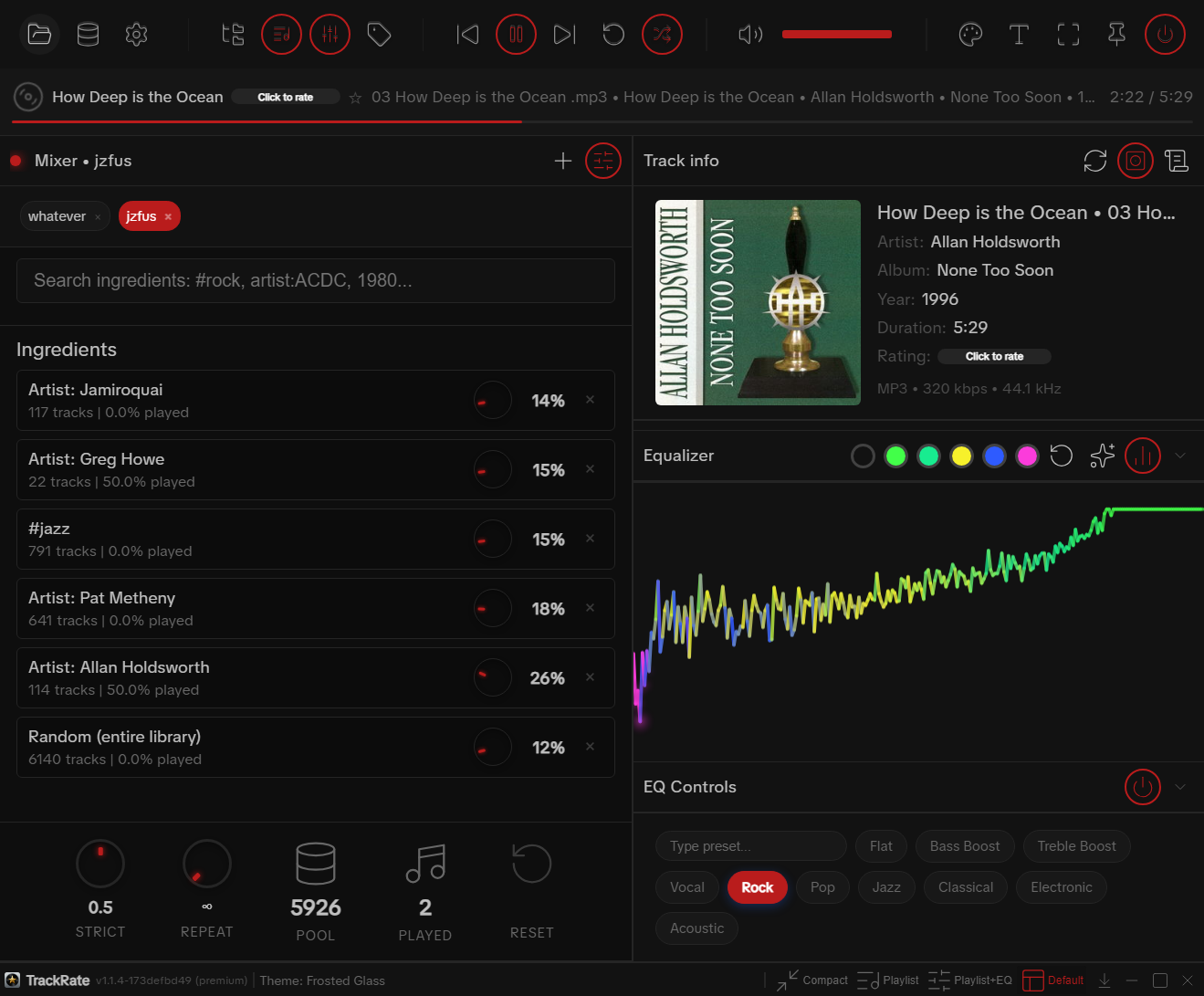Click the color palette icon in the top bar
1204x996 pixels.
[x=970, y=34]
